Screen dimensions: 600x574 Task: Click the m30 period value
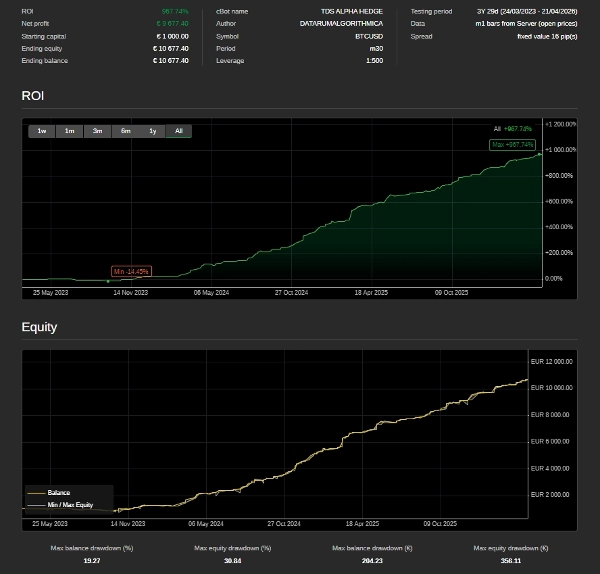tap(376, 49)
